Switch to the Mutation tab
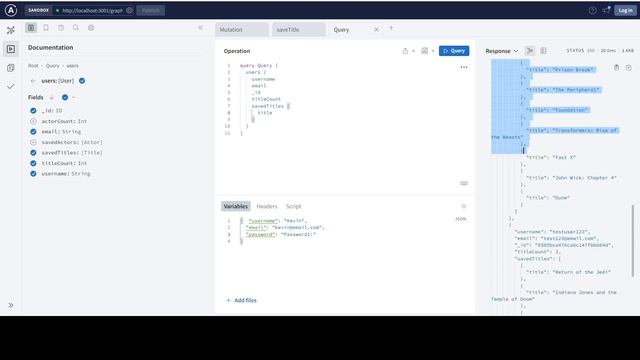Viewport: 640px width, 360px height. [x=242, y=30]
